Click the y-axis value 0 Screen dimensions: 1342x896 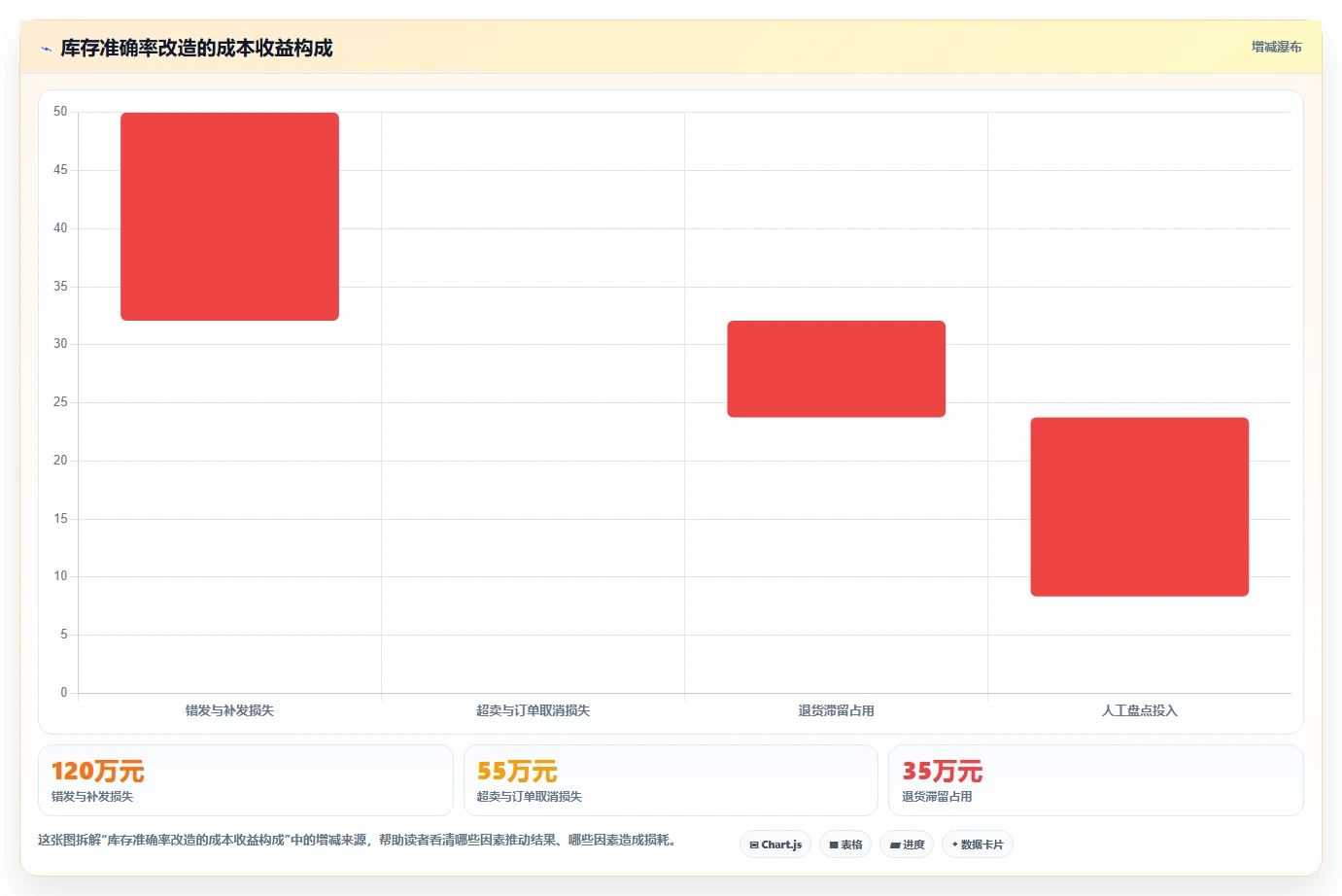point(64,693)
